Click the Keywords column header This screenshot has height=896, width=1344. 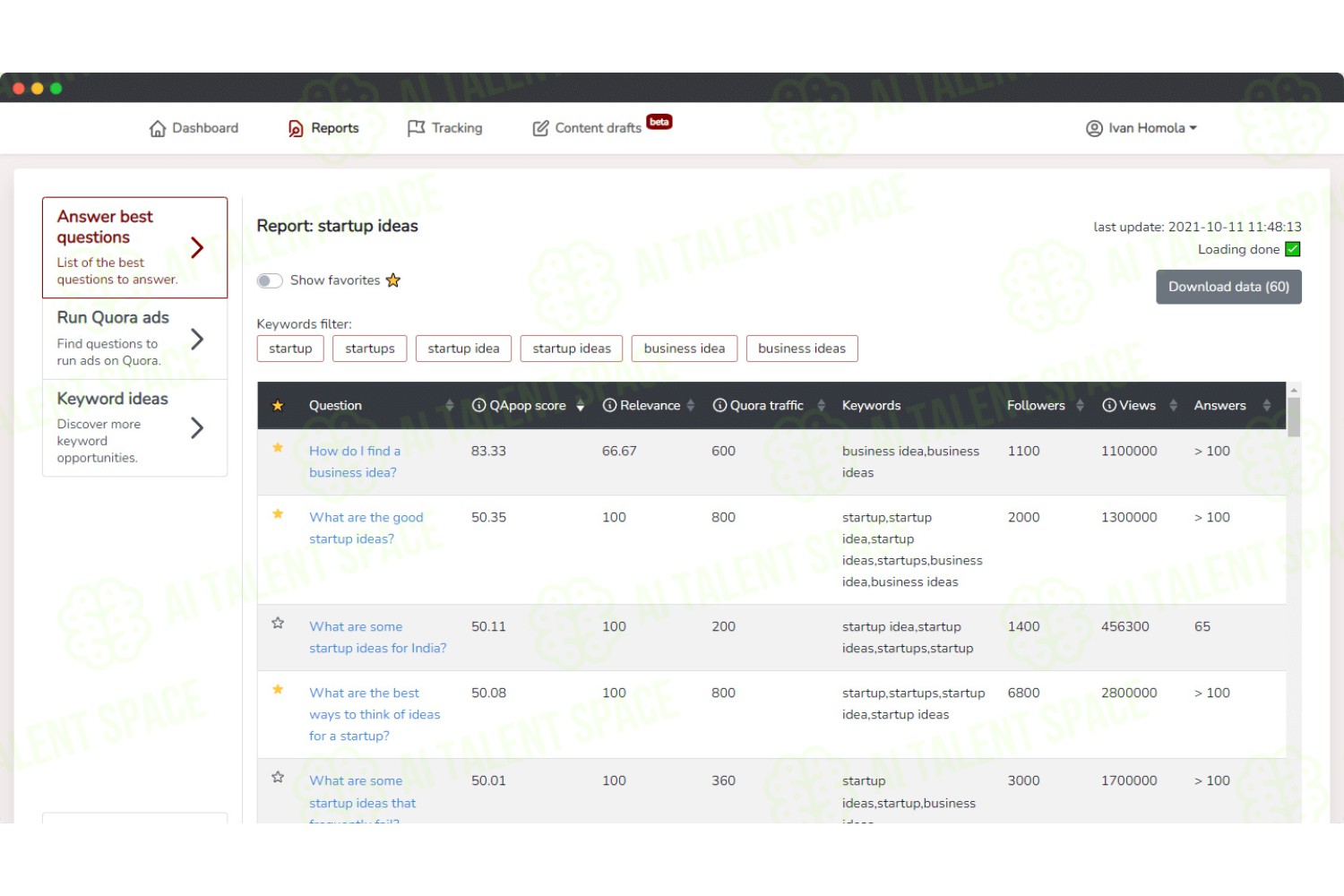[x=871, y=406]
